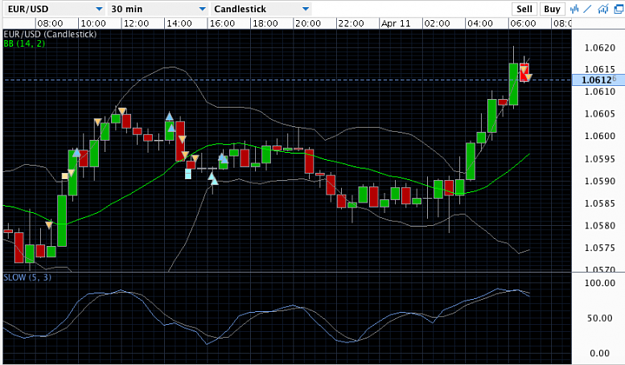Viewport: 625px width, 365px height.
Task: Click the 14:00 time axis label
Action: (x=179, y=24)
